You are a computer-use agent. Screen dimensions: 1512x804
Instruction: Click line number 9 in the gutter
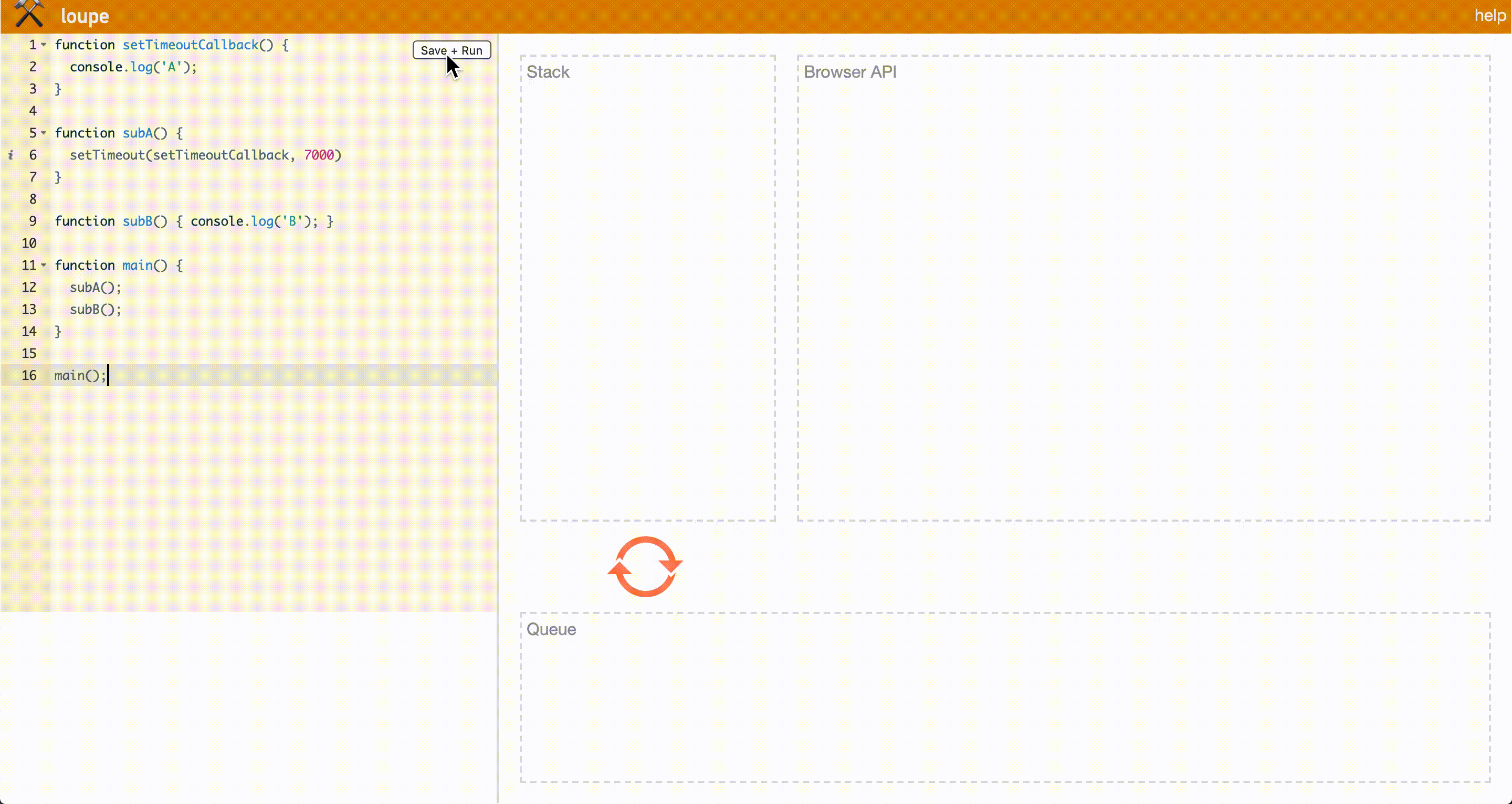(33, 221)
